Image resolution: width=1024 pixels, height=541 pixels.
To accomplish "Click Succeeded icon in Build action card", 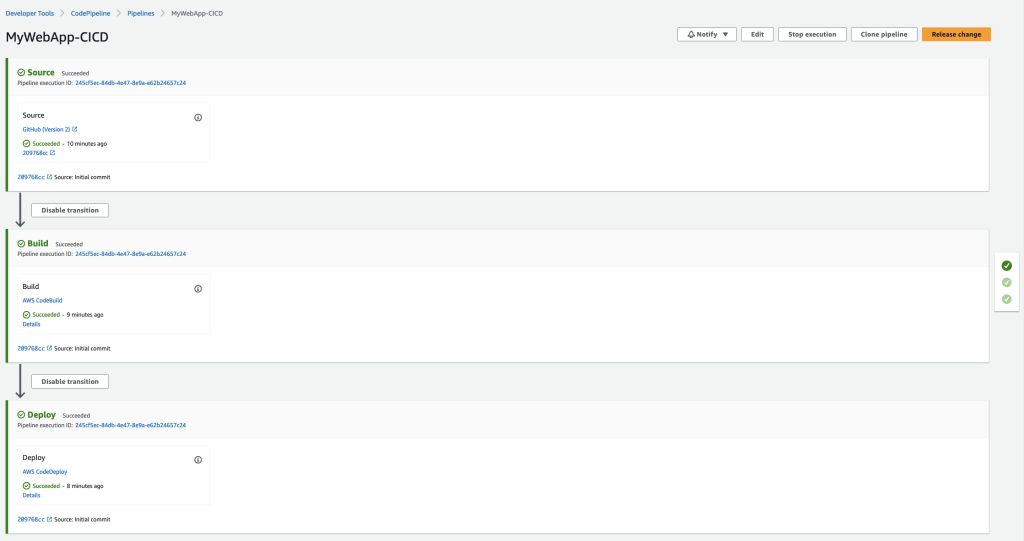I will point(26,315).
